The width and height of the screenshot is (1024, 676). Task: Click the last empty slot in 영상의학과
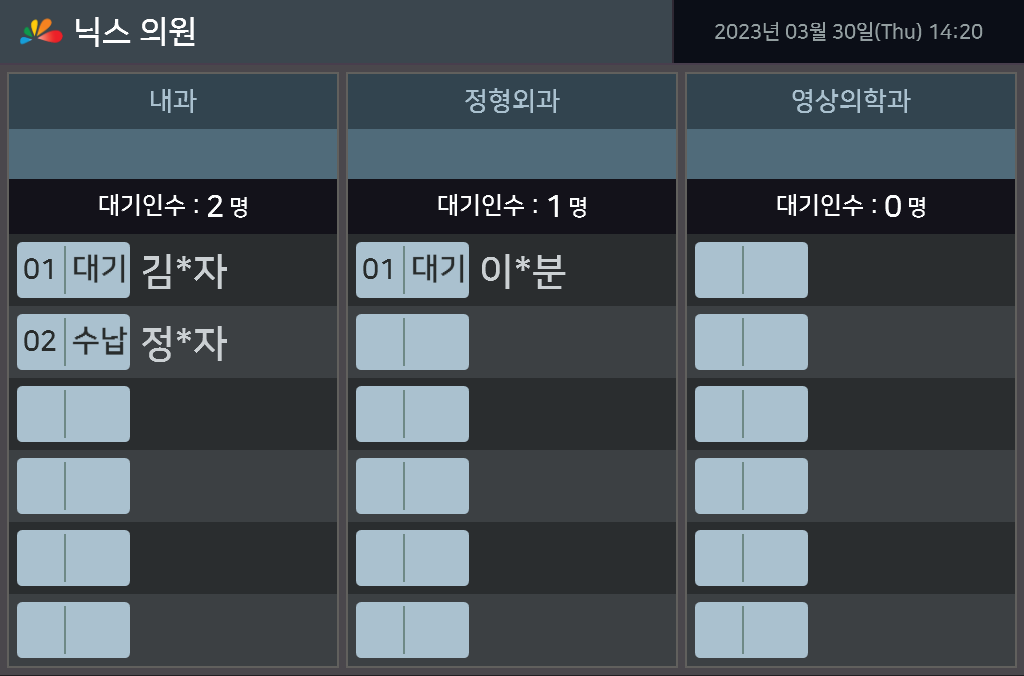click(751, 630)
